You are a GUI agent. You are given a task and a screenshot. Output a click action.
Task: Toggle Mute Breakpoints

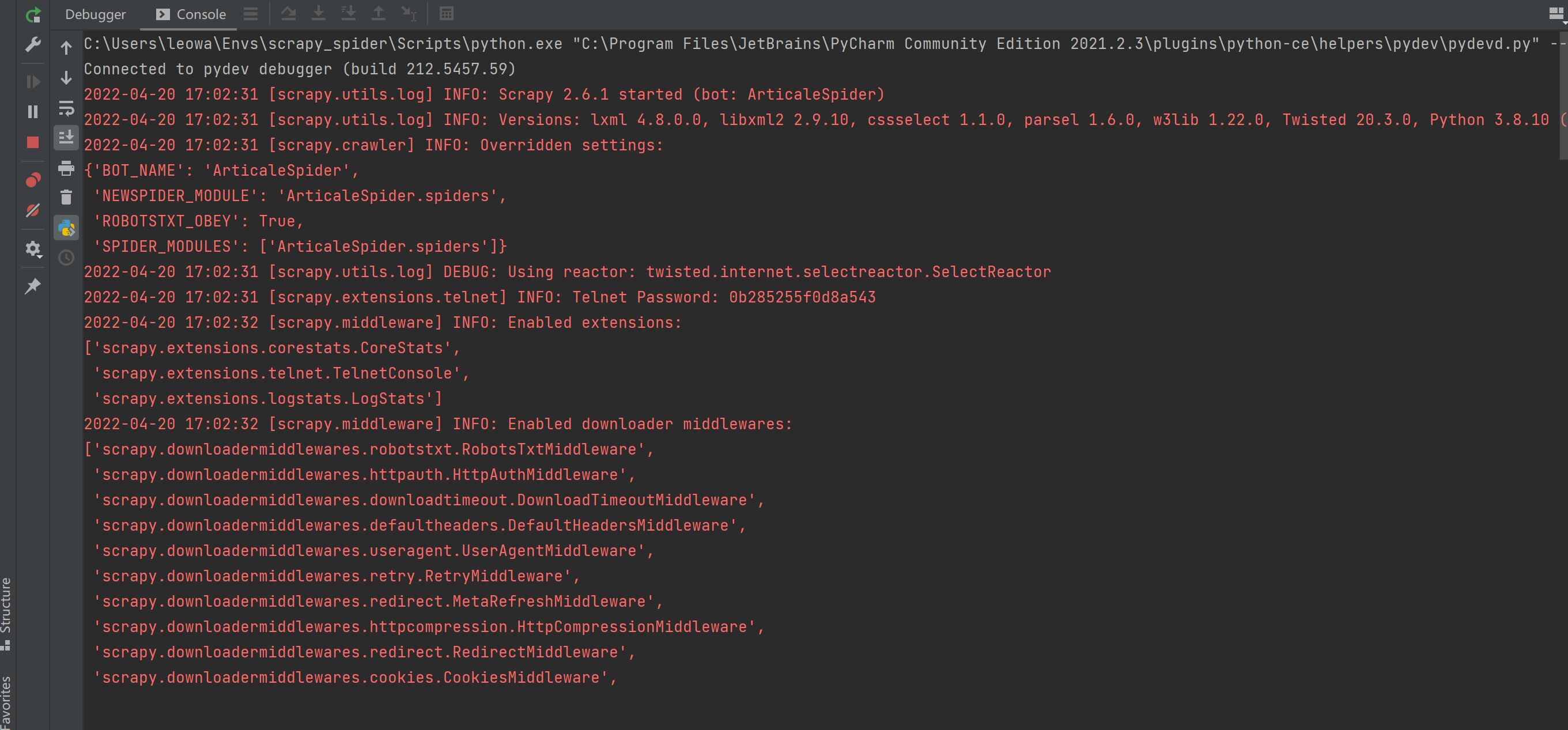(33, 211)
